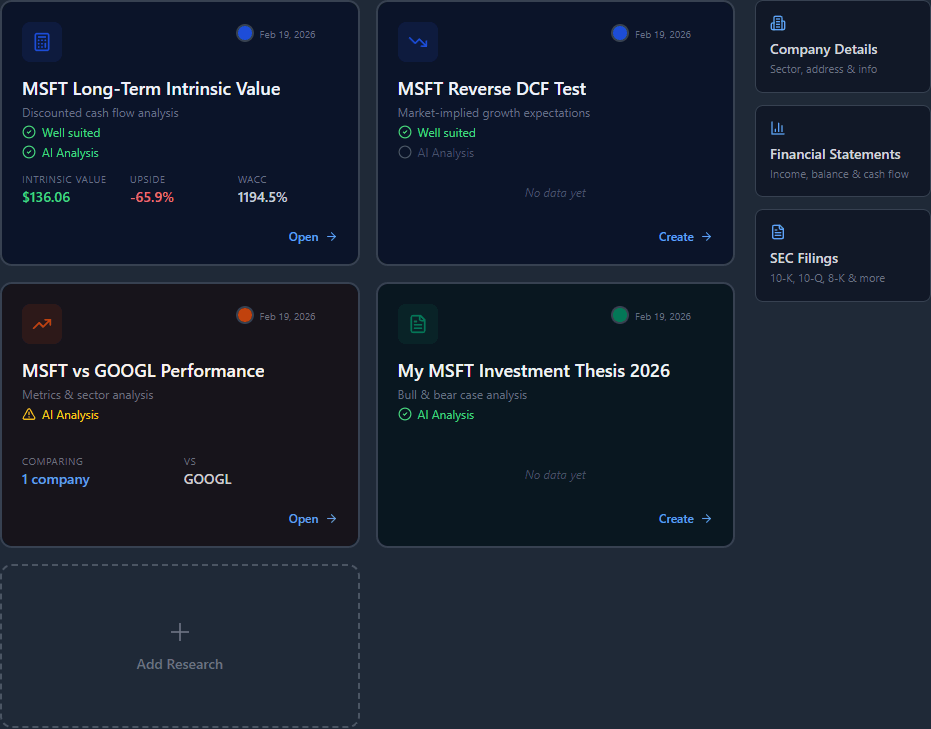Click the bar chart icon above Financial Statements

coord(778,128)
